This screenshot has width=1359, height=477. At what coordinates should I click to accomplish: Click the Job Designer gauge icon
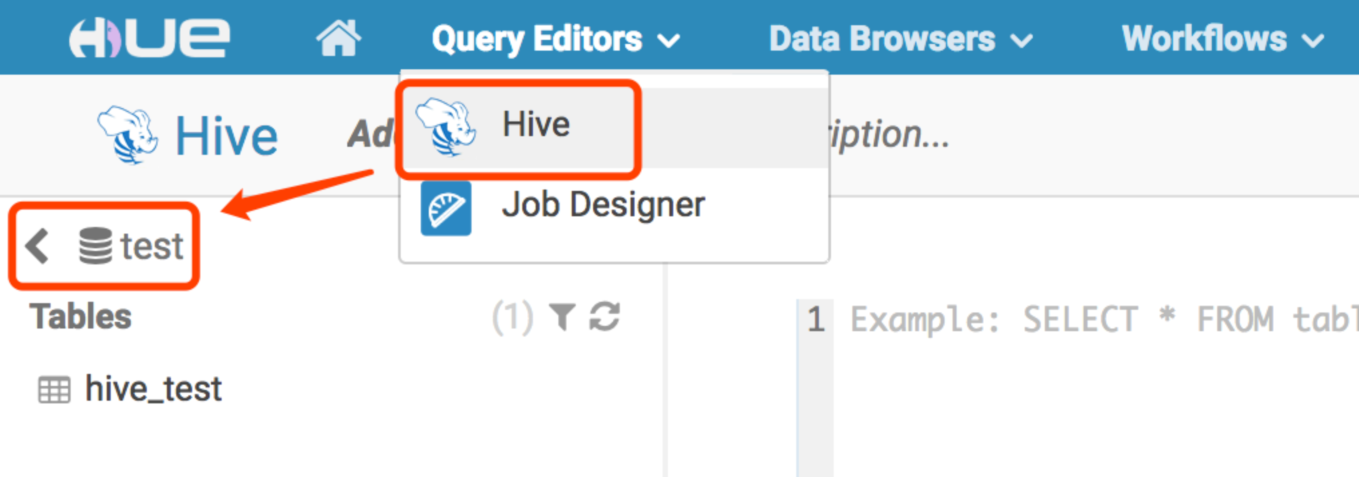[445, 207]
